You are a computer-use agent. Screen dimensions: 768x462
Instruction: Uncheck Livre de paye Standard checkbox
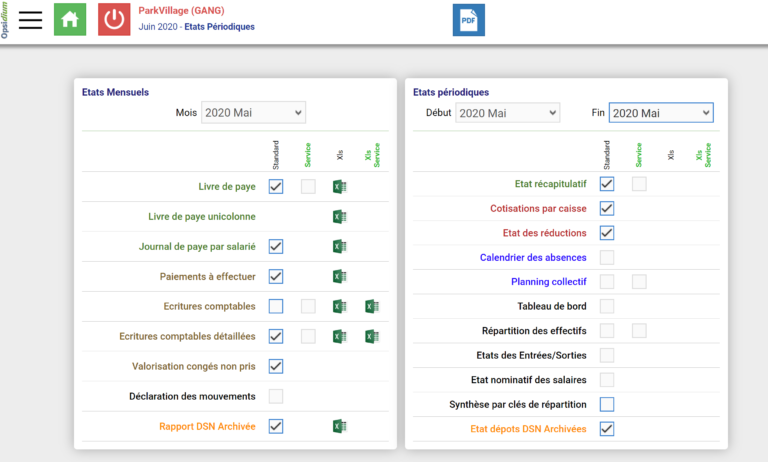click(276, 186)
